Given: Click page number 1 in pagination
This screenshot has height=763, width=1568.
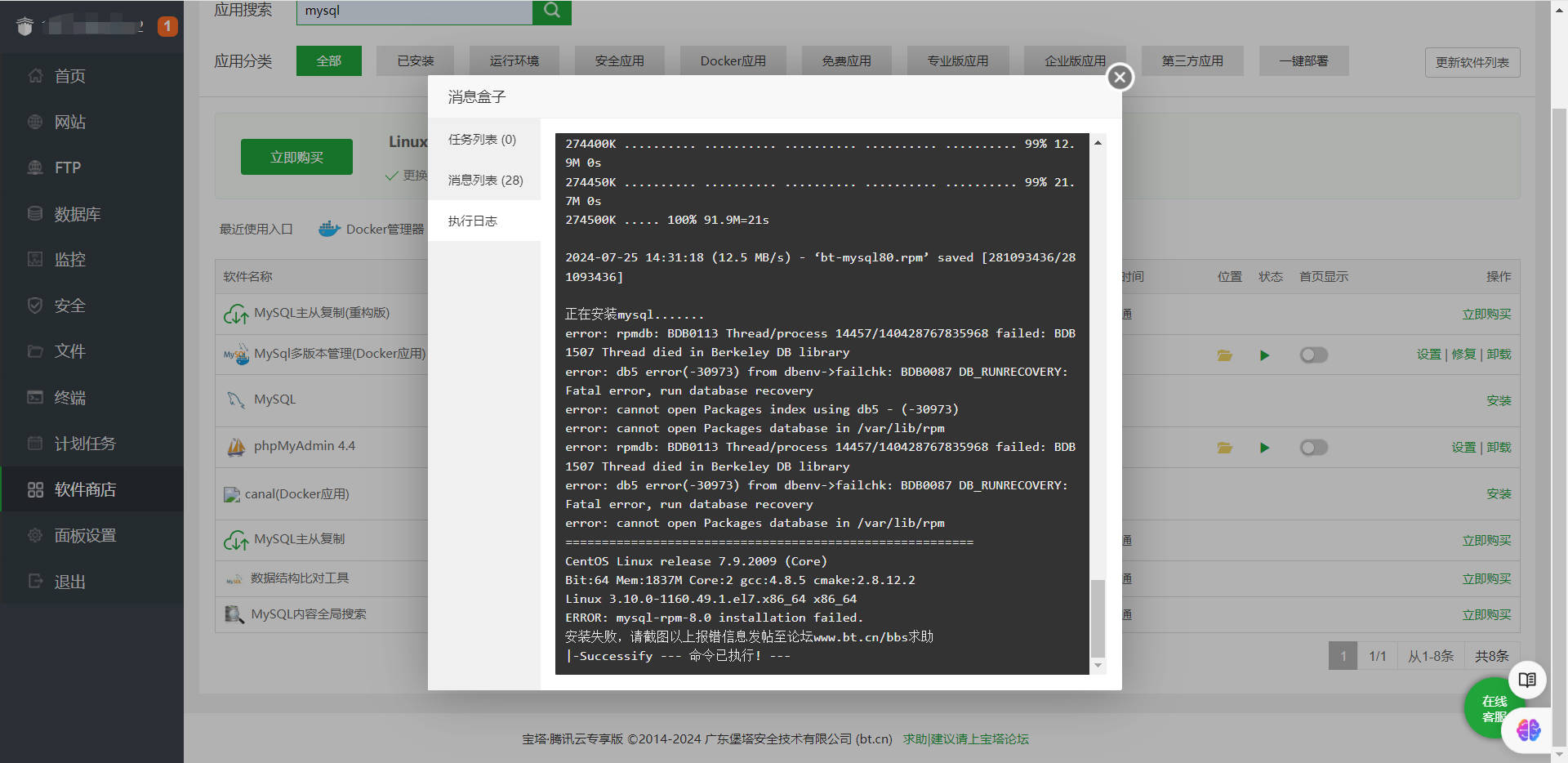Looking at the screenshot, I should (x=1343, y=656).
